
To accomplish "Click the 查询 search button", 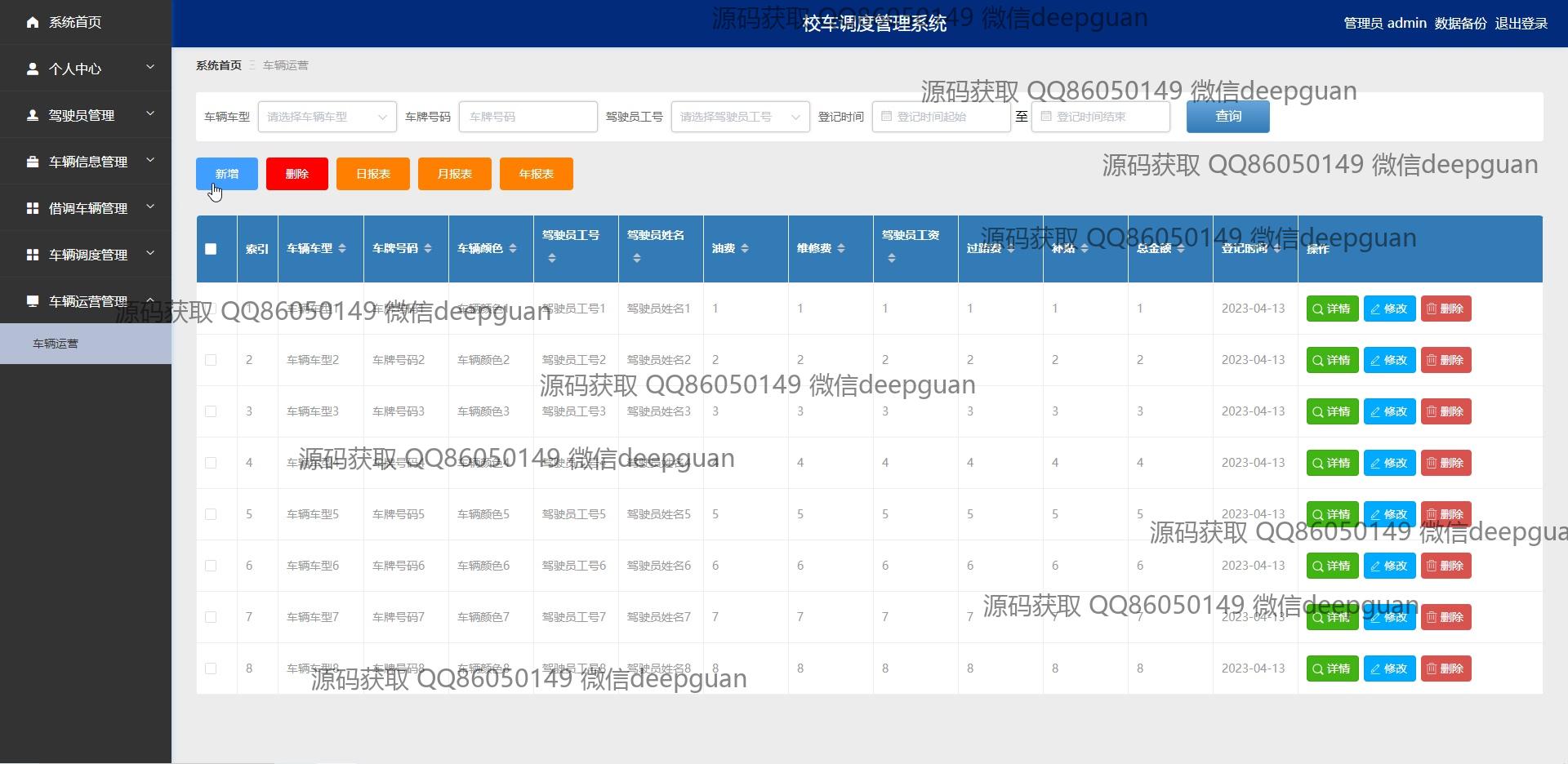I will pyautogui.click(x=1227, y=116).
